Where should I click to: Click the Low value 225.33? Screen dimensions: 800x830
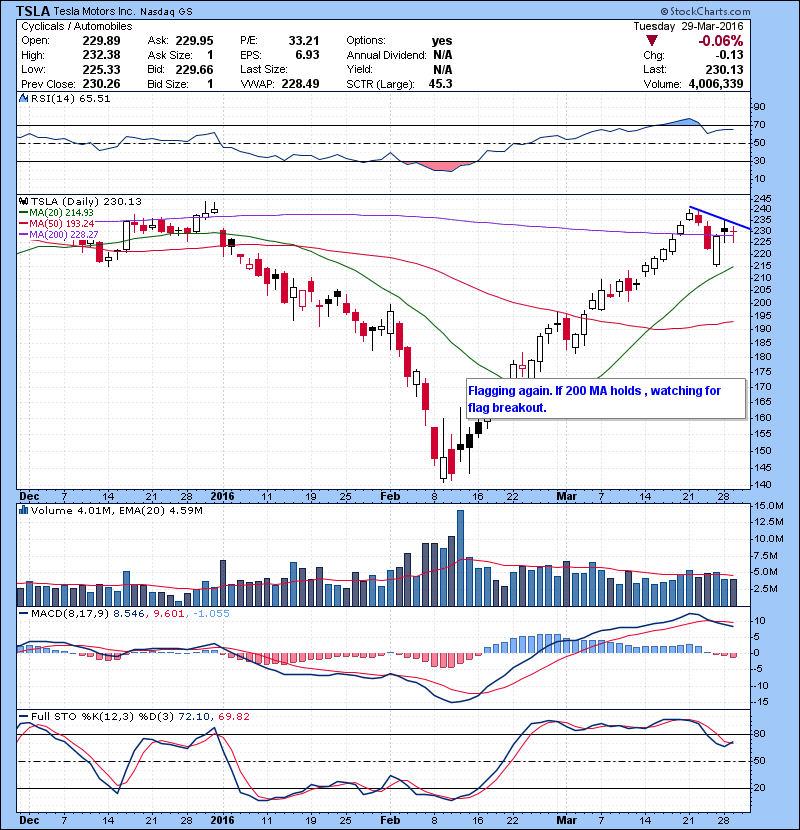coord(101,70)
